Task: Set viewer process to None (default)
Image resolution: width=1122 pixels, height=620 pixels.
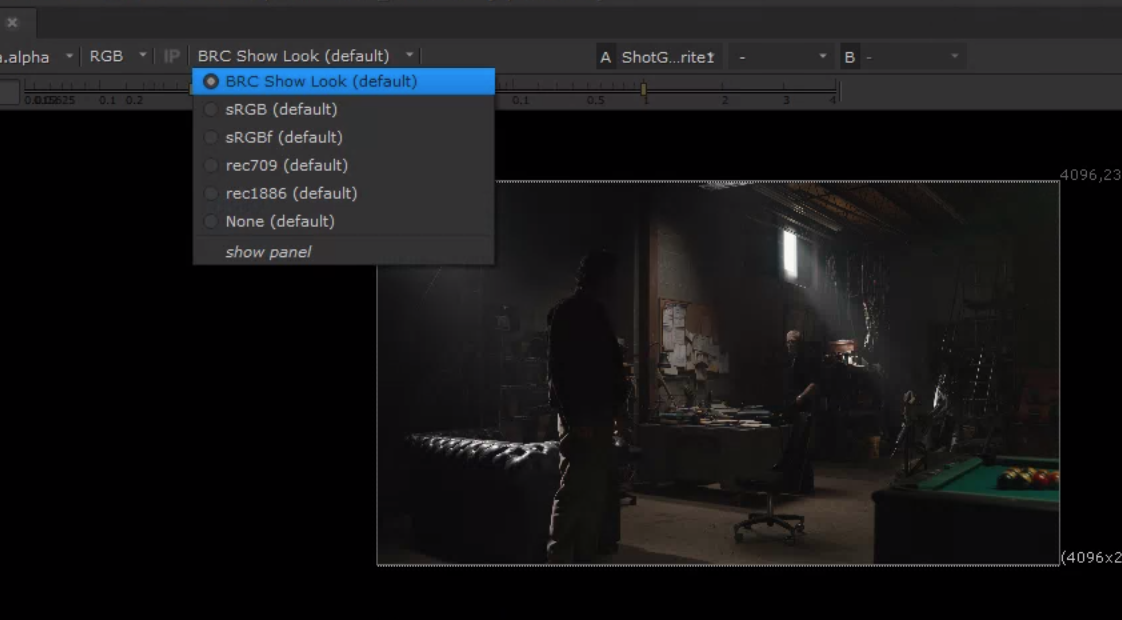Action: [280, 221]
